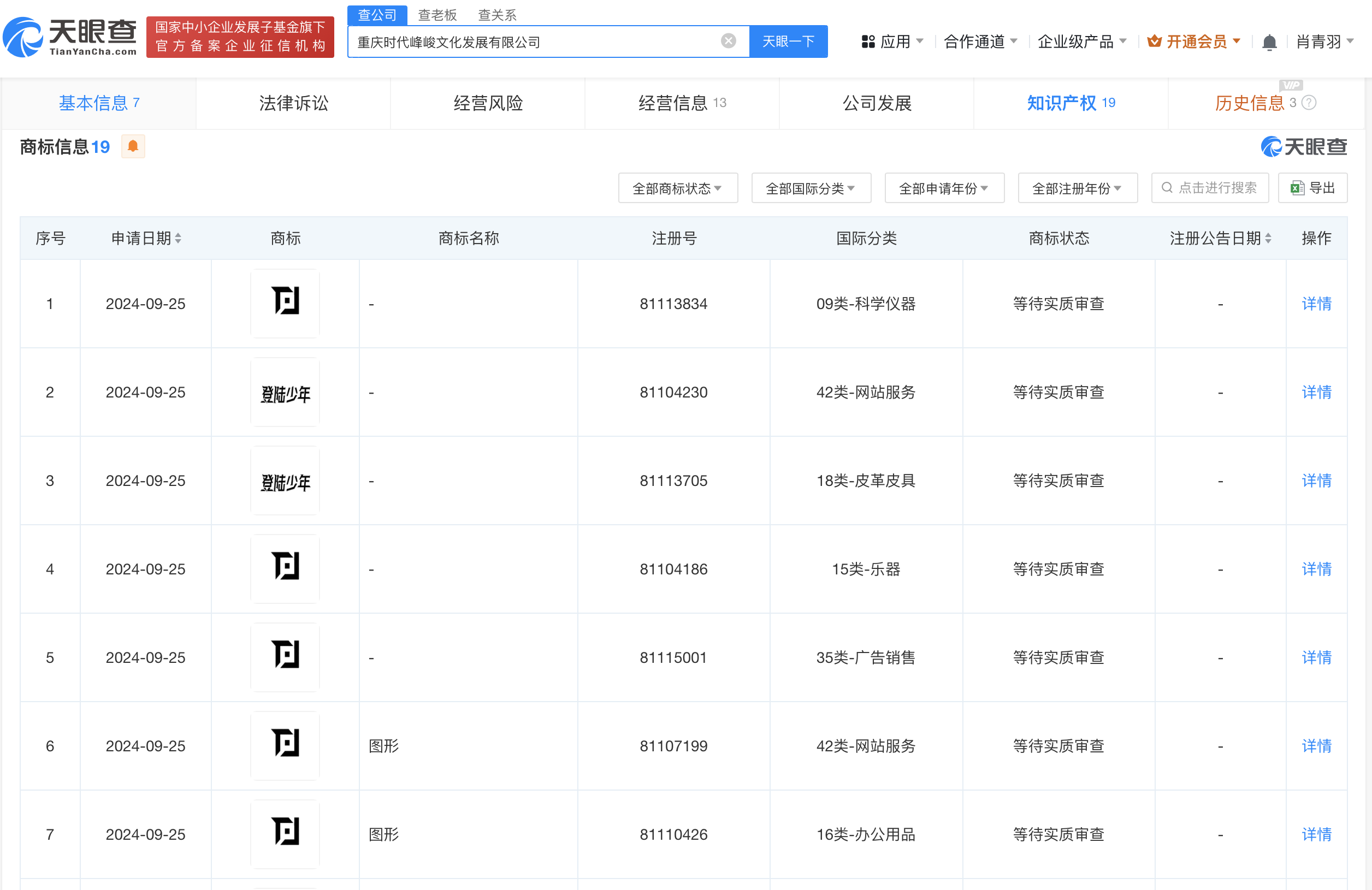Switch to 公司发展 tab
1372x890 pixels.
pos(877,103)
